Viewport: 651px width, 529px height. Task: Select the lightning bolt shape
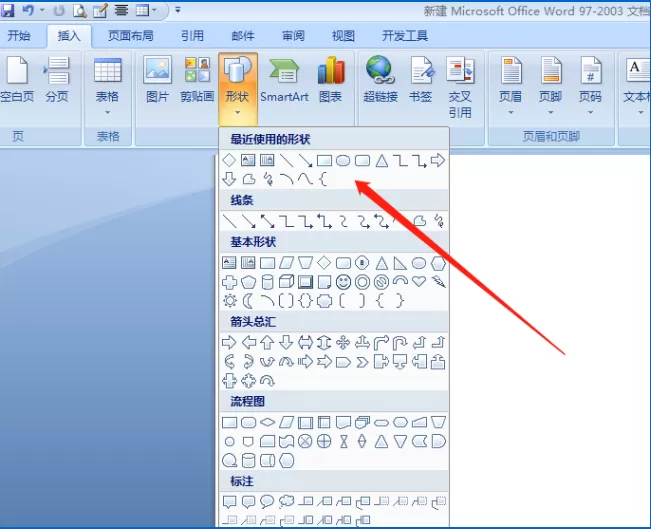438,282
